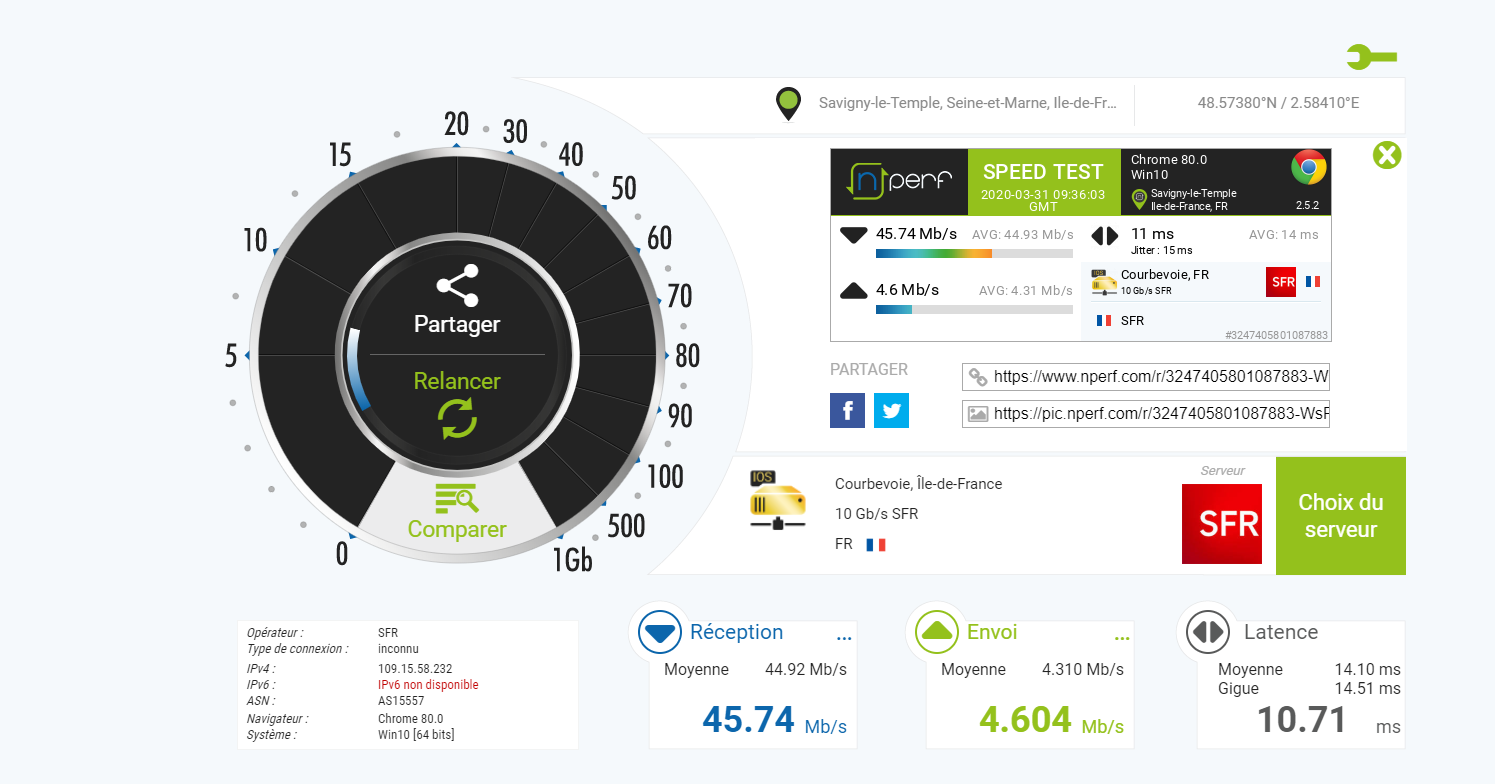The height and width of the screenshot is (784, 1495).
Task: Click the Réception heading
Action: pyautogui.click(x=737, y=632)
